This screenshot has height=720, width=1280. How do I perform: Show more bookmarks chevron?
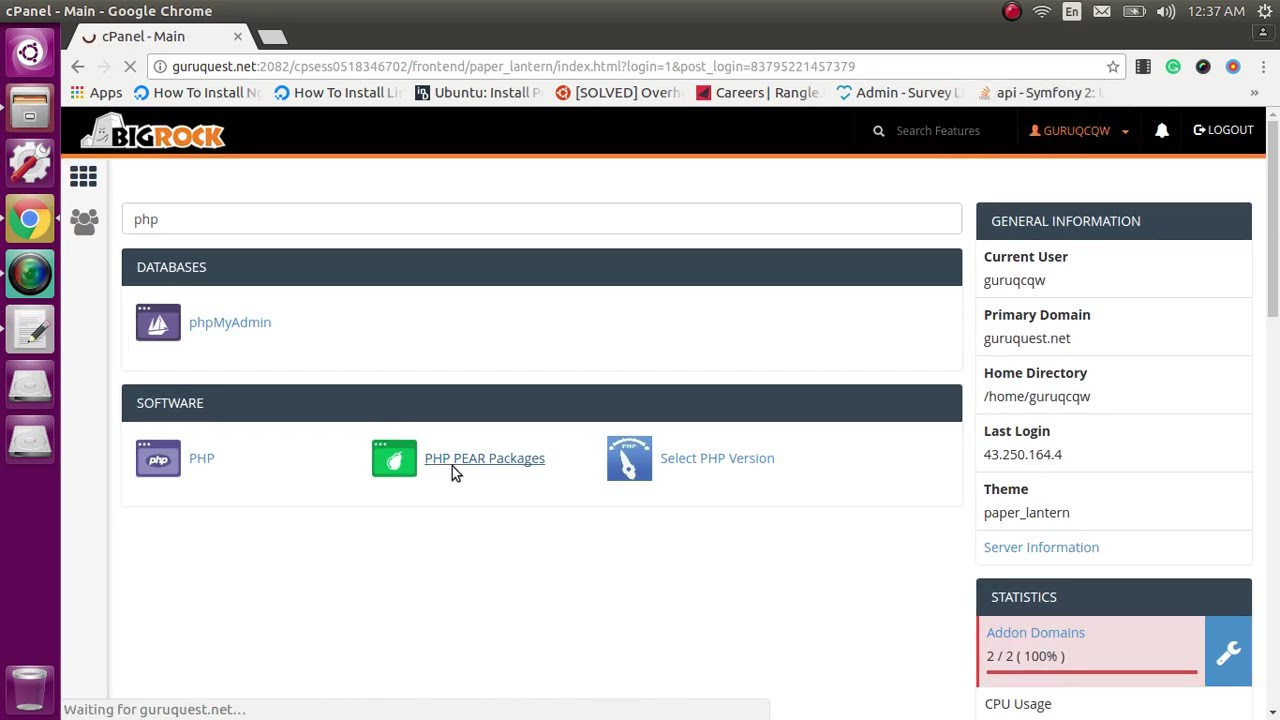click(1254, 93)
